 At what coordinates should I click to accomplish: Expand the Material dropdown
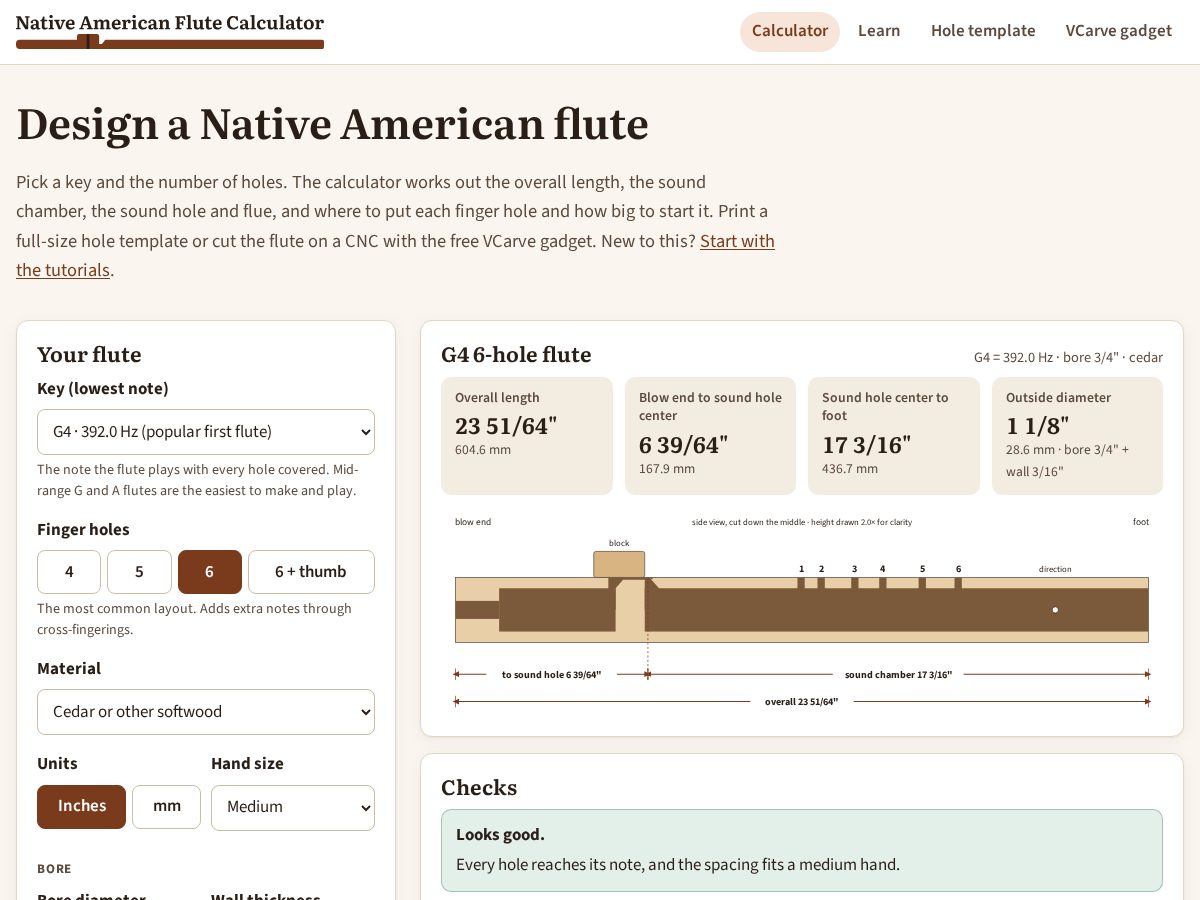206,712
